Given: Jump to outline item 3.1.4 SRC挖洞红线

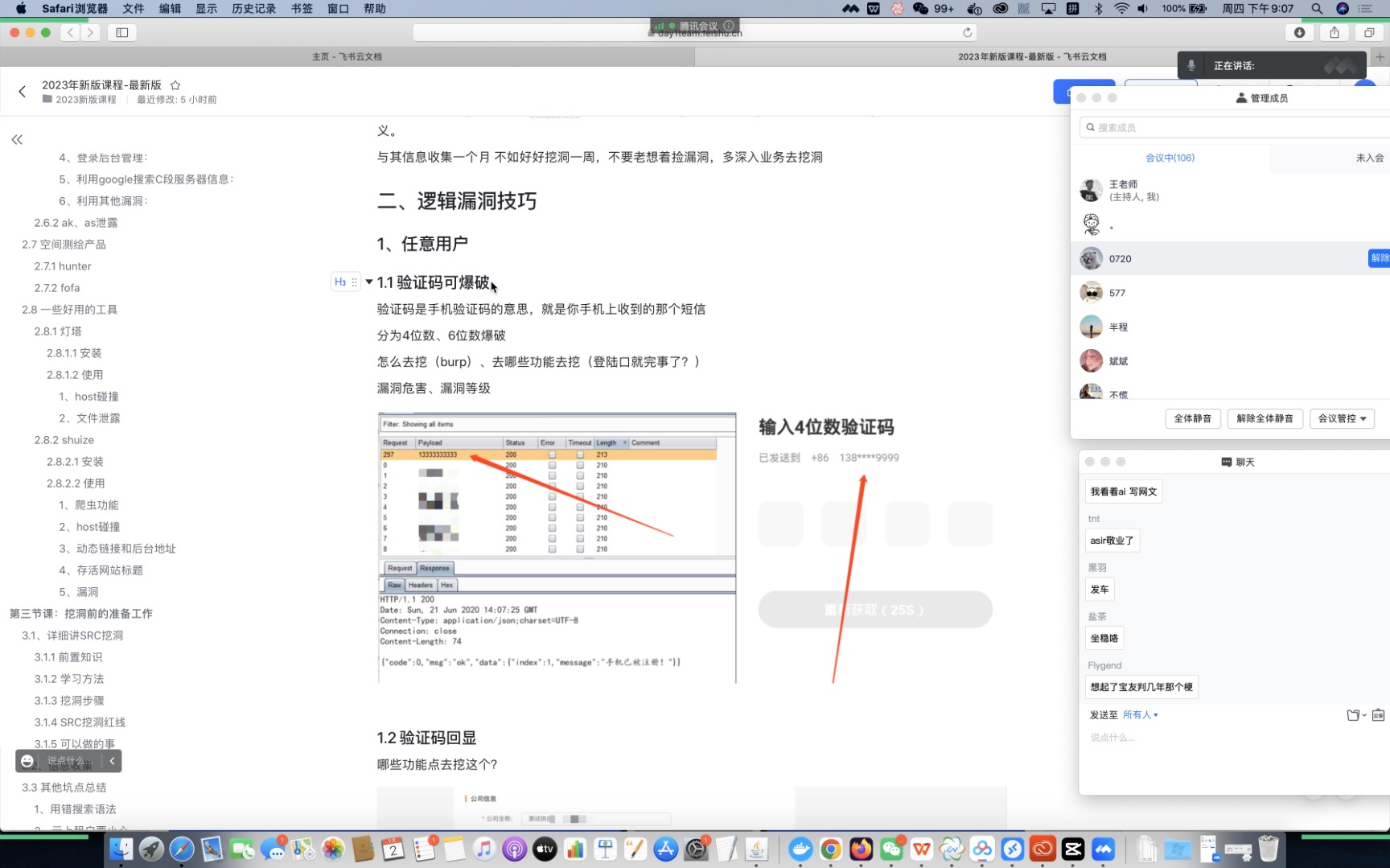Looking at the screenshot, I should (x=80, y=722).
